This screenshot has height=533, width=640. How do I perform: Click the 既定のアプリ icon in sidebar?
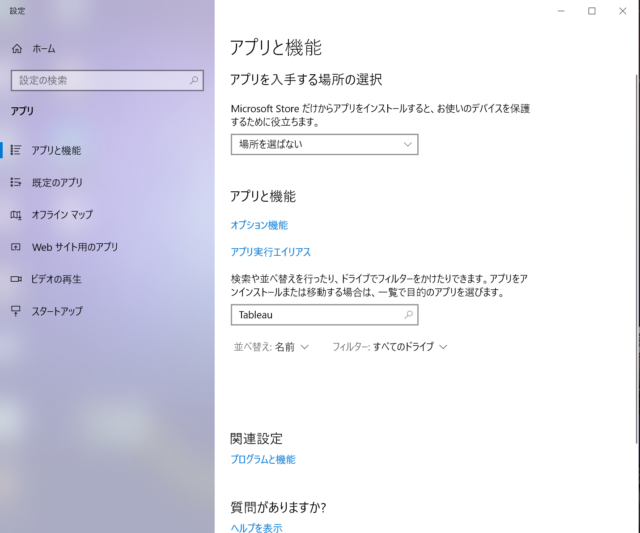(16, 182)
